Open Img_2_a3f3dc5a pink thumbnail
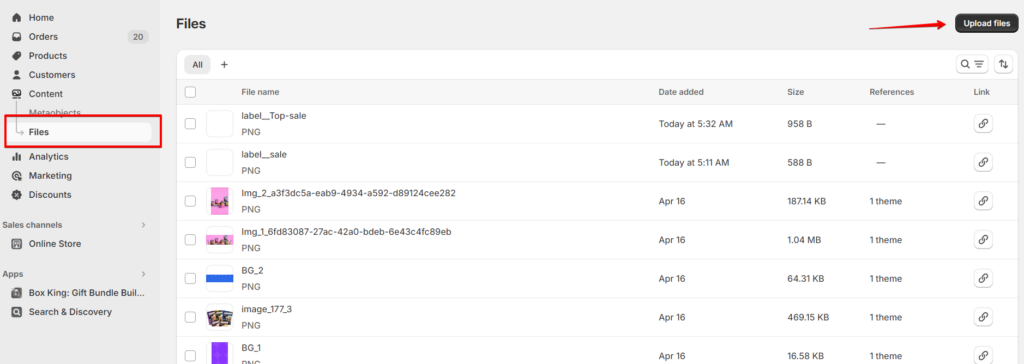This screenshot has height=364, width=1024. [x=219, y=201]
